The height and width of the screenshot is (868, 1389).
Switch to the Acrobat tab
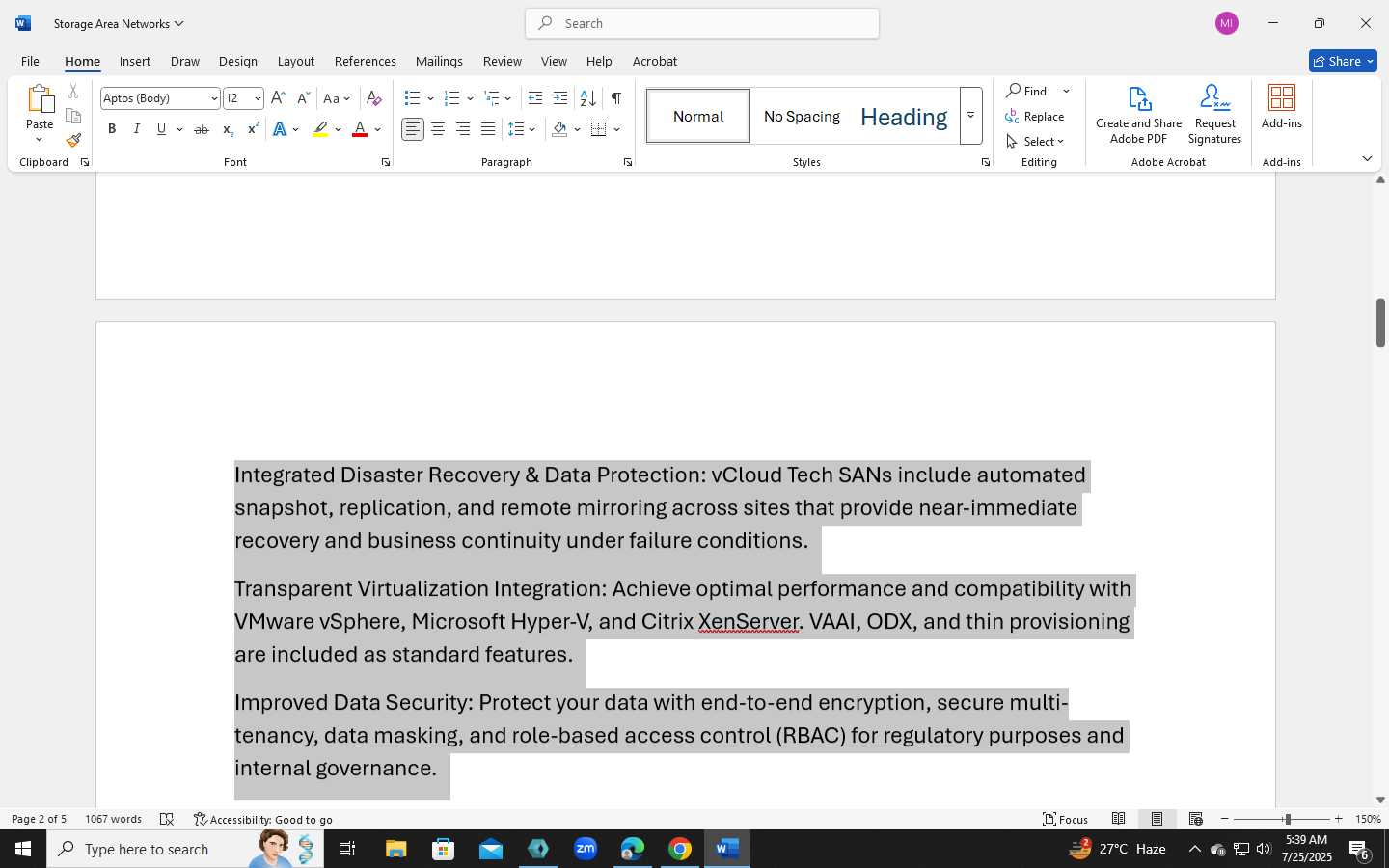click(655, 61)
